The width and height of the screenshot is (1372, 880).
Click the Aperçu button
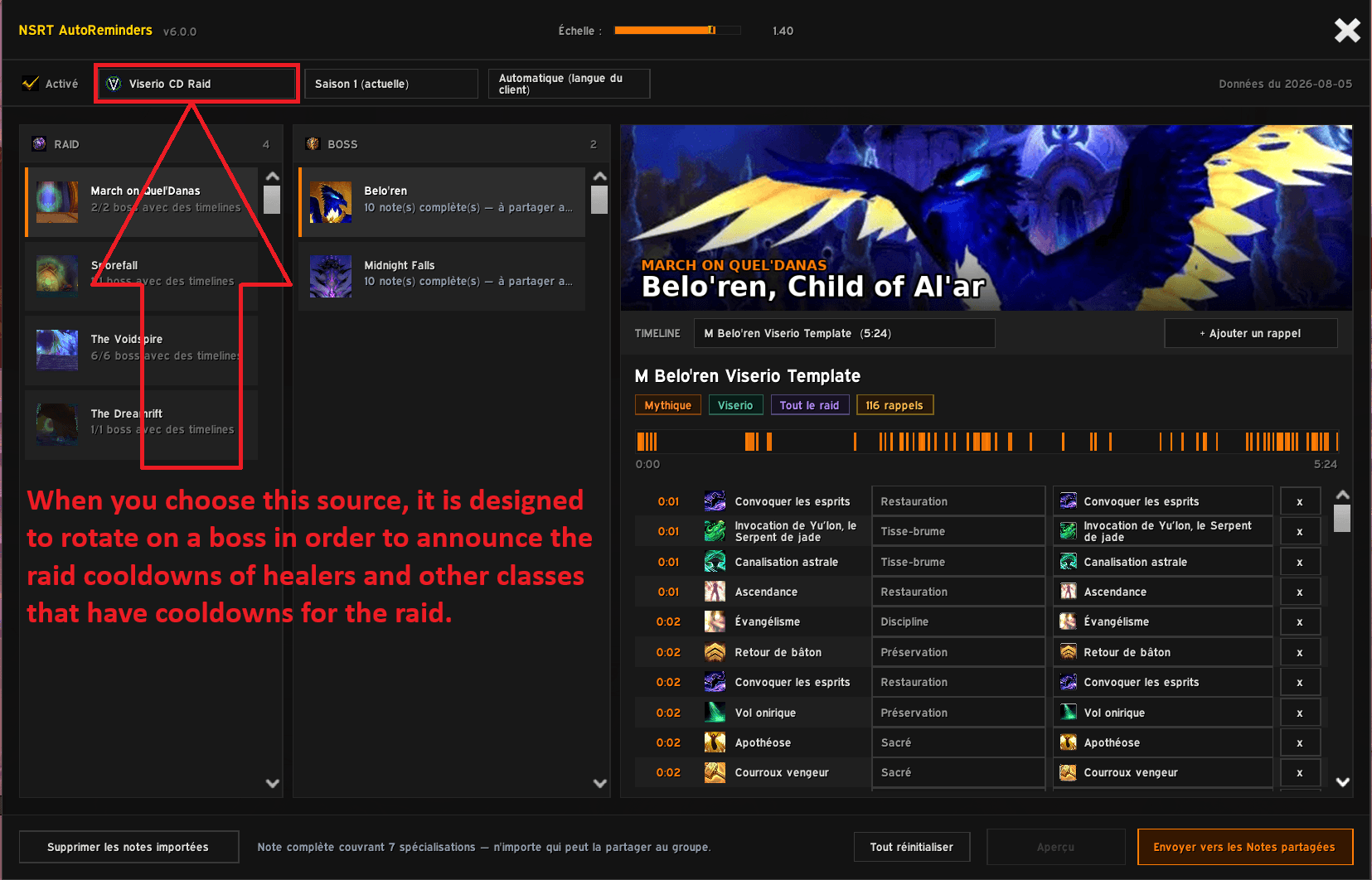click(1055, 847)
